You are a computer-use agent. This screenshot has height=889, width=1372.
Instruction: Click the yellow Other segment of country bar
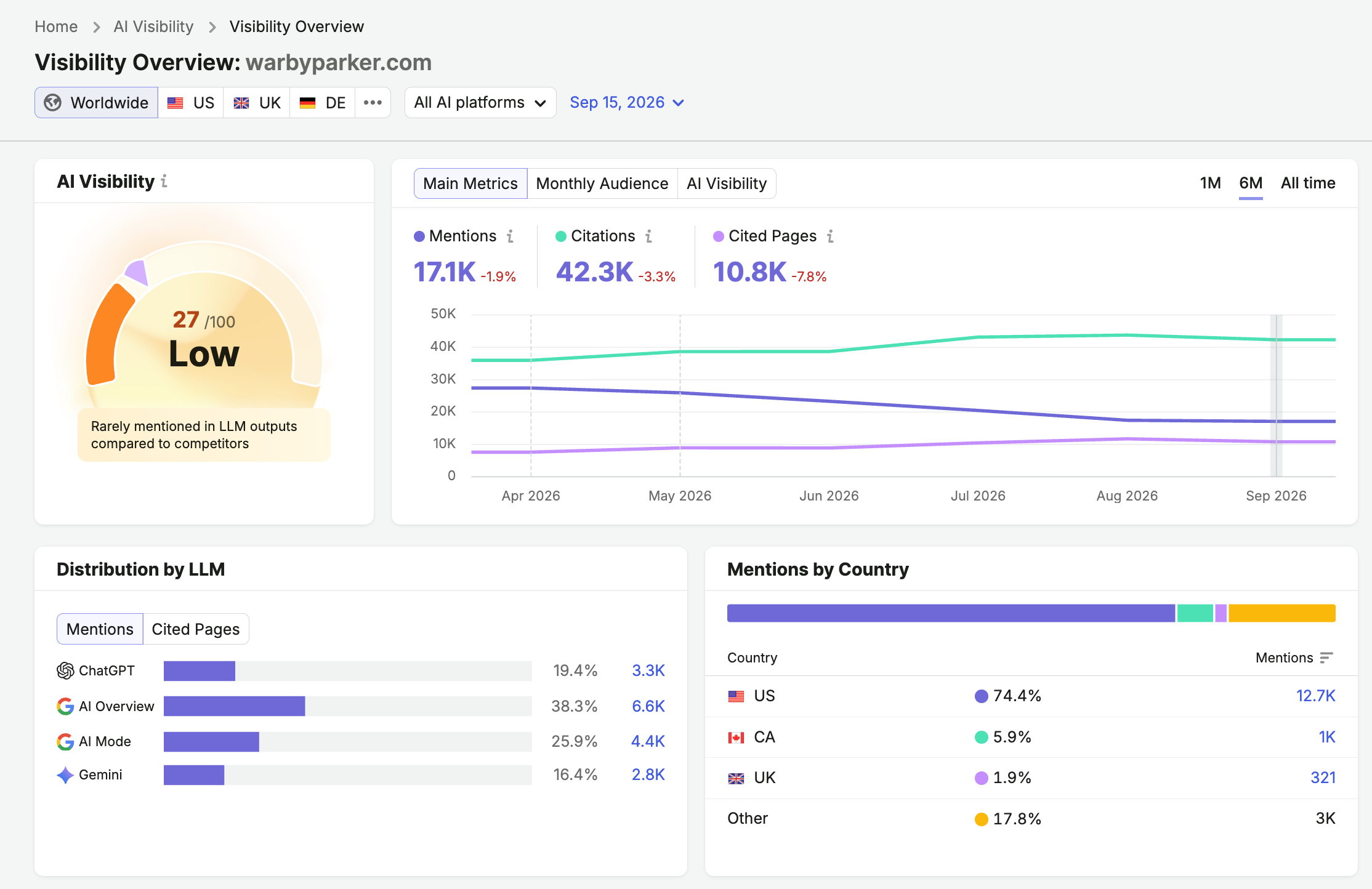[1282, 613]
